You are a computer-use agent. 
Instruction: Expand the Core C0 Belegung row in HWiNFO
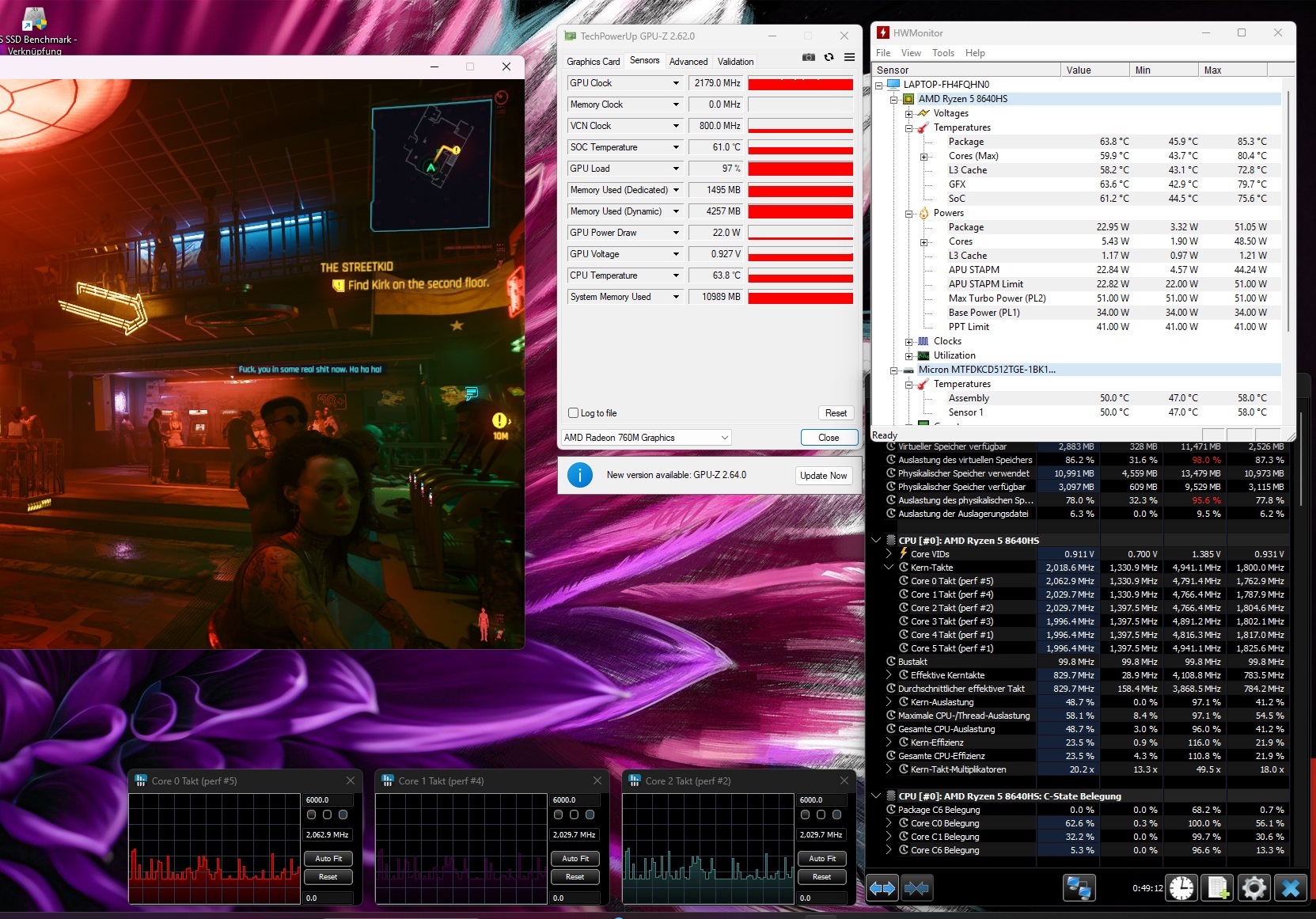[889, 823]
